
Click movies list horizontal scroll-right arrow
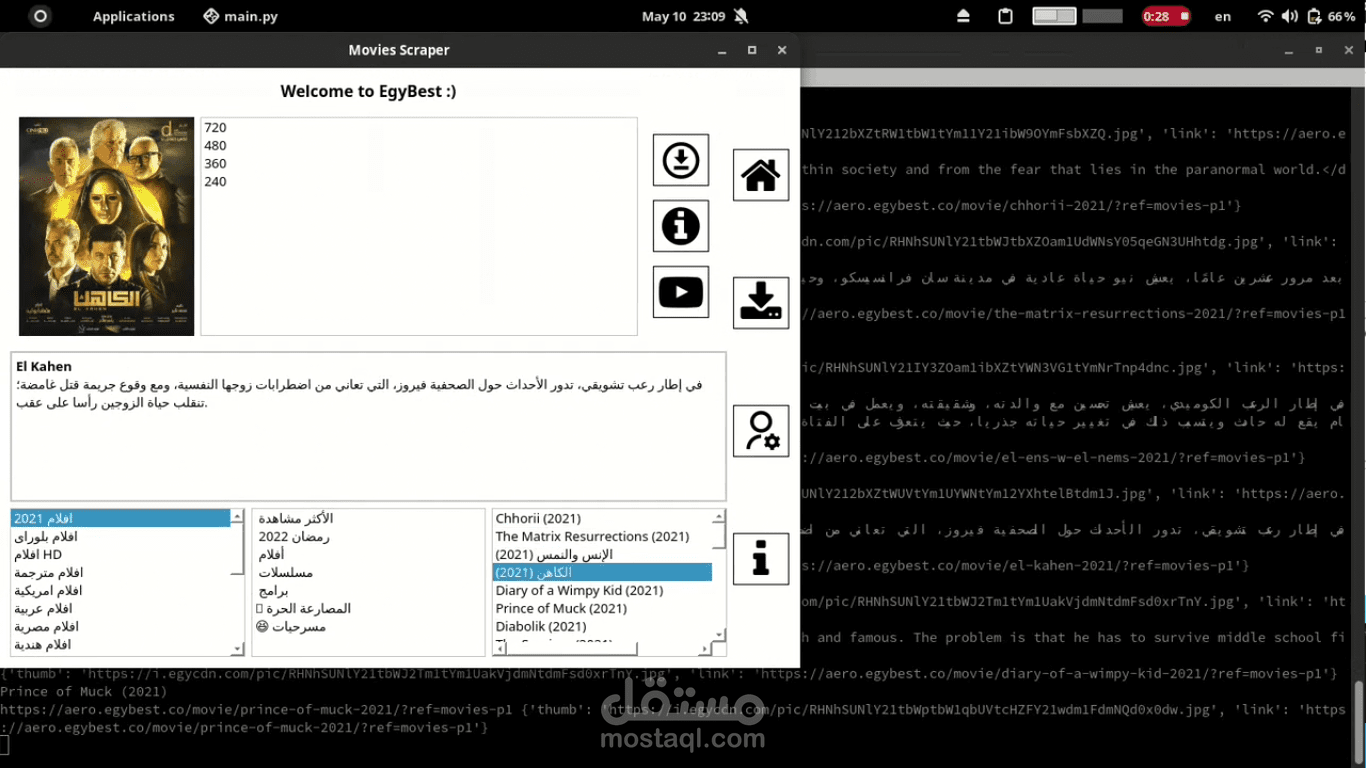click(x=705, y=649)
